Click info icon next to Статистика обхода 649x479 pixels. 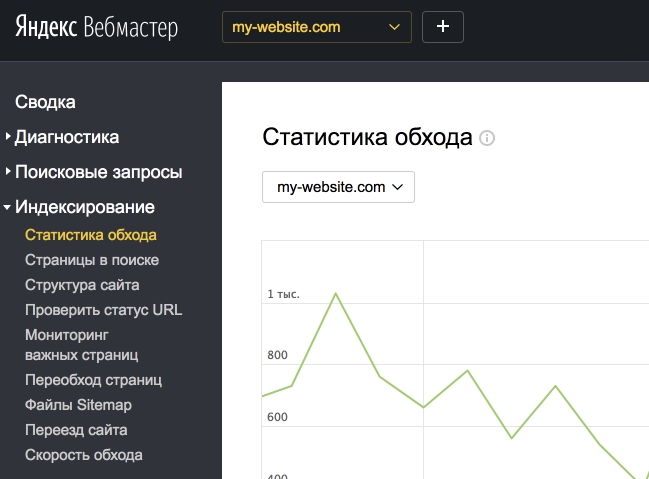coord(487,138)
